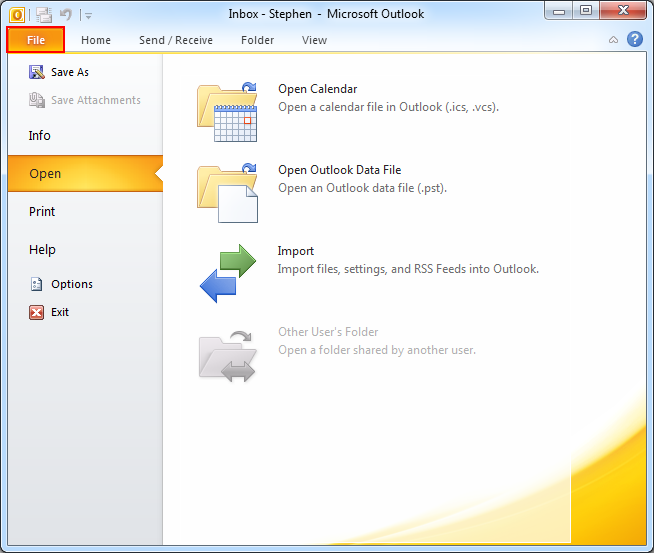Click the Save Attachments icon
654x553 pixels.
[37, 100]
